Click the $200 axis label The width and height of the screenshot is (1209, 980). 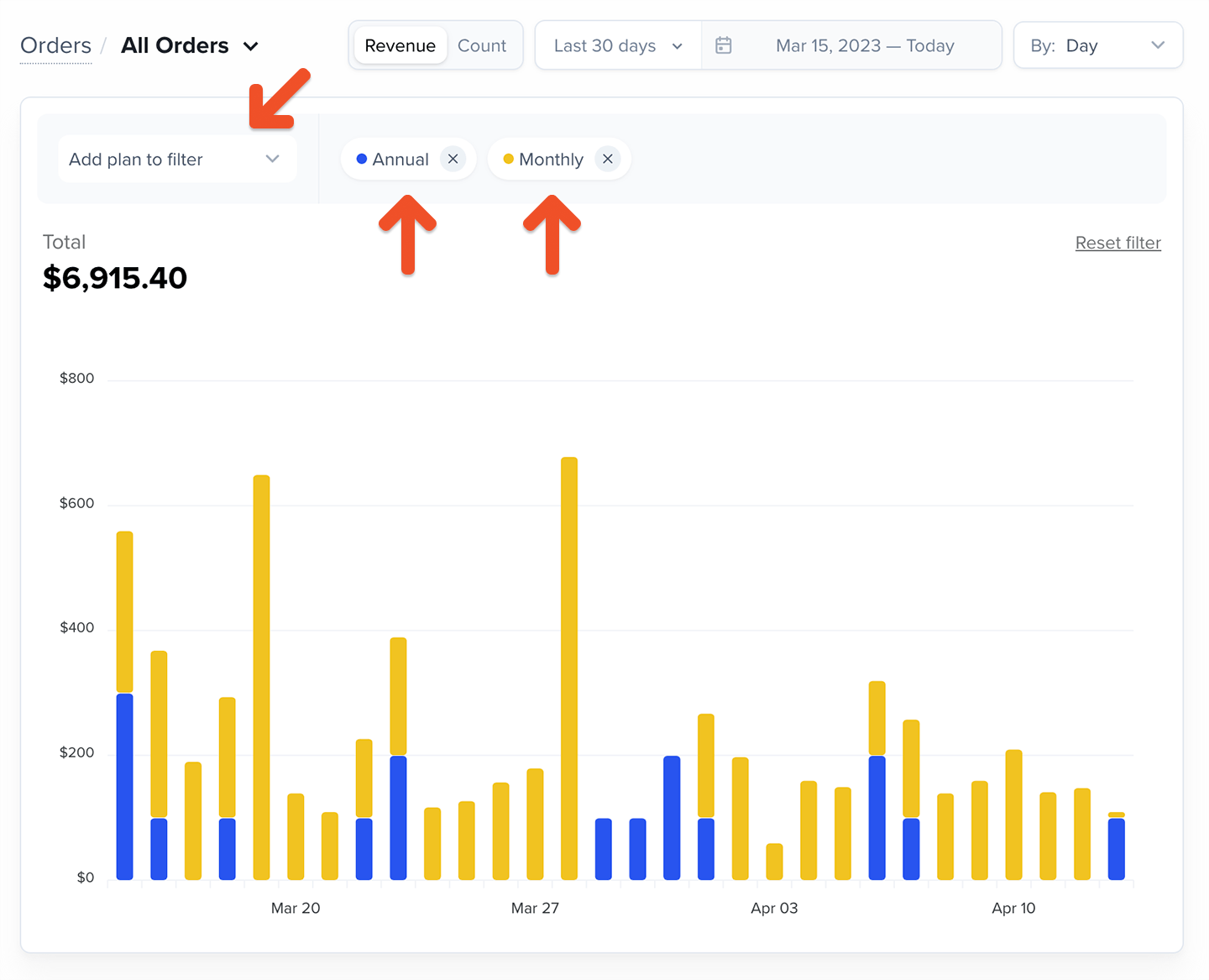[76, 752]
